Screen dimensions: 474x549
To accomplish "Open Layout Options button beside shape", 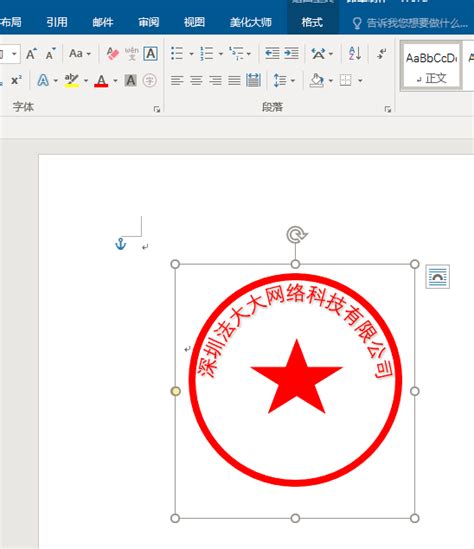I will point(438,277).
